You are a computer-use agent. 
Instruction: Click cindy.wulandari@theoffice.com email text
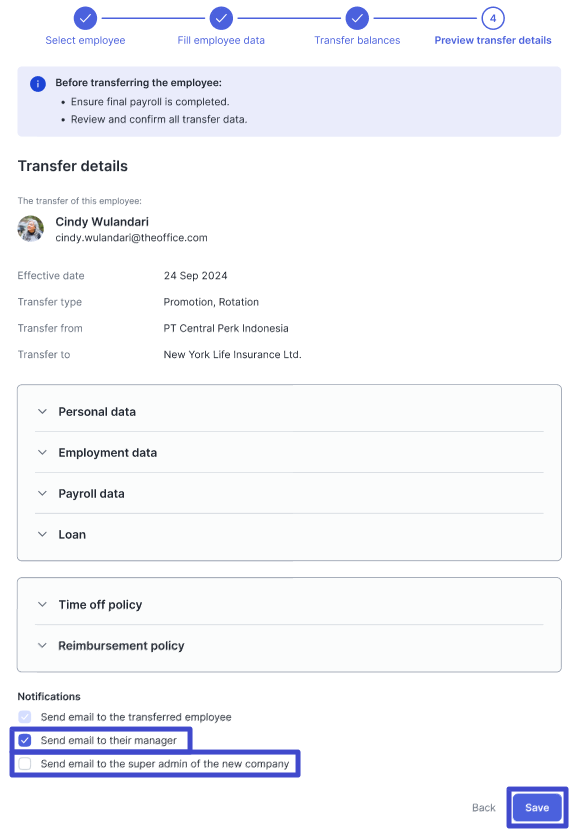[132, 238]
